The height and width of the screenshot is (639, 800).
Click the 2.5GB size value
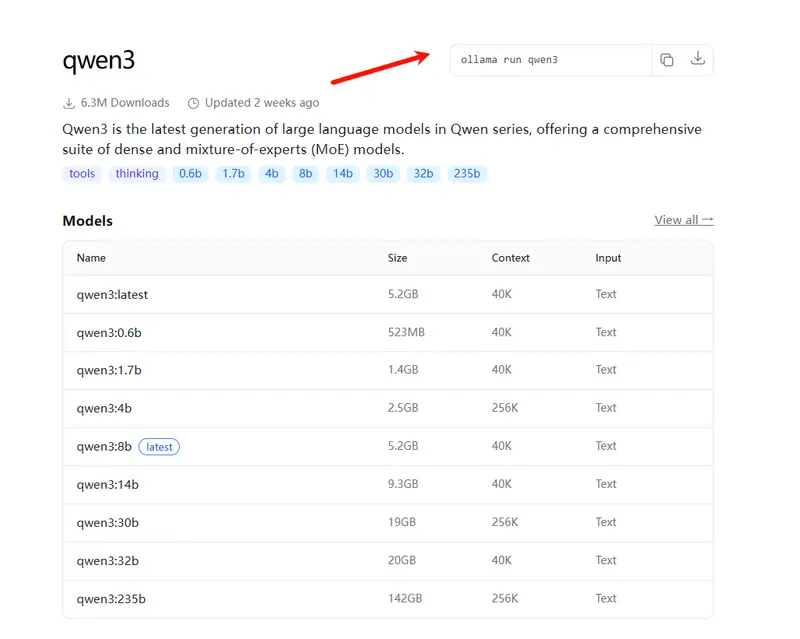tap(403, 408)
